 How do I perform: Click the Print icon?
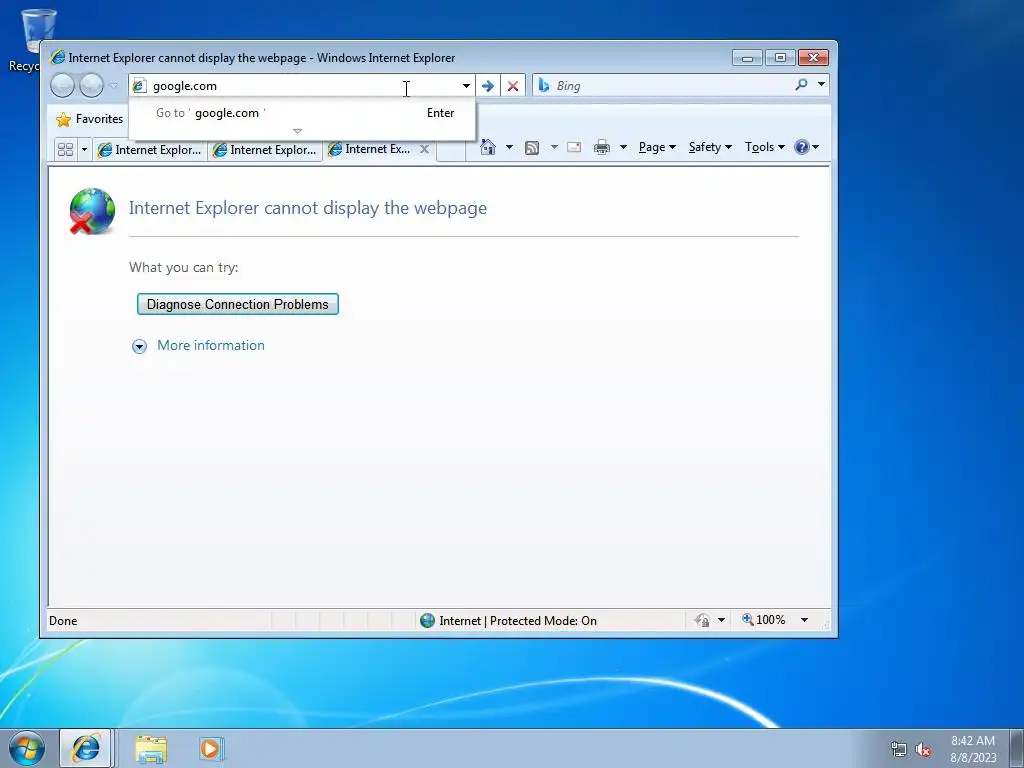coord(602,147)
